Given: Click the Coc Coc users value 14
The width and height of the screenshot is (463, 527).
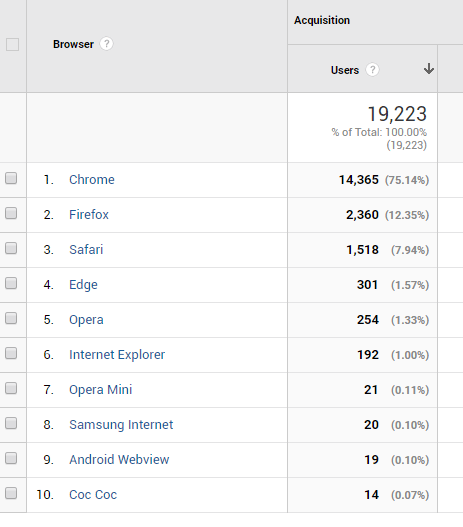Looking at the screenshot, I should click(372, 494).
